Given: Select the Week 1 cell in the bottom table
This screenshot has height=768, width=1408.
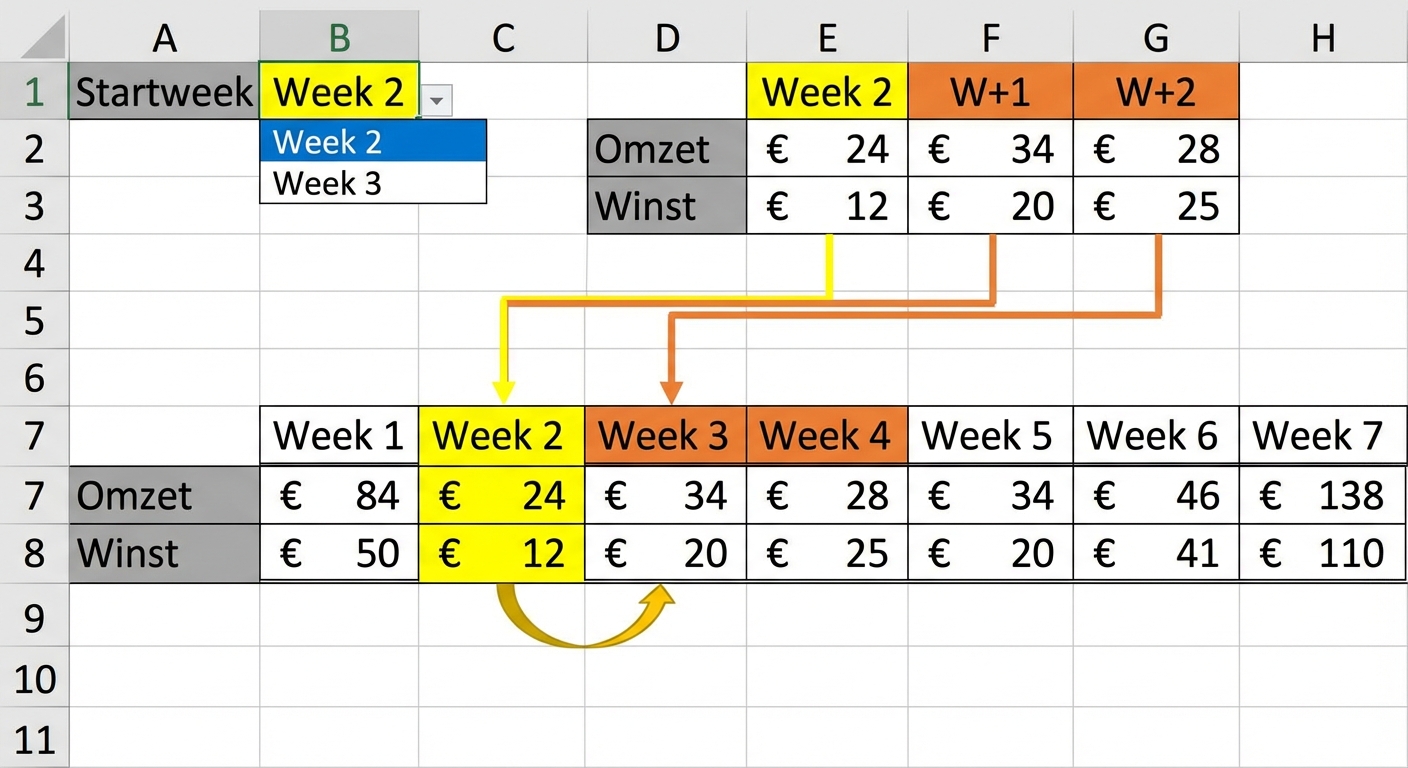Looking at the screenshot, I should point(339,435).
